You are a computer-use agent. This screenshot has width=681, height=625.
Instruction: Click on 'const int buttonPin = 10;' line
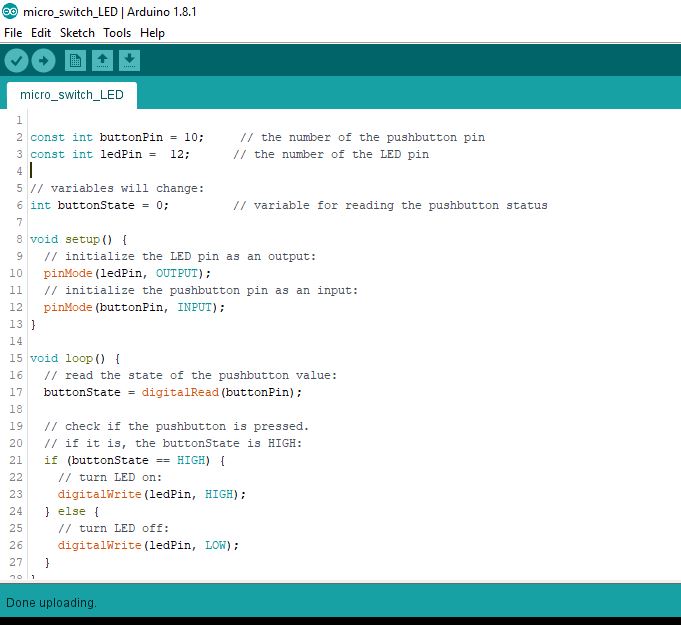pyautogui.click(x=117, y=137)
